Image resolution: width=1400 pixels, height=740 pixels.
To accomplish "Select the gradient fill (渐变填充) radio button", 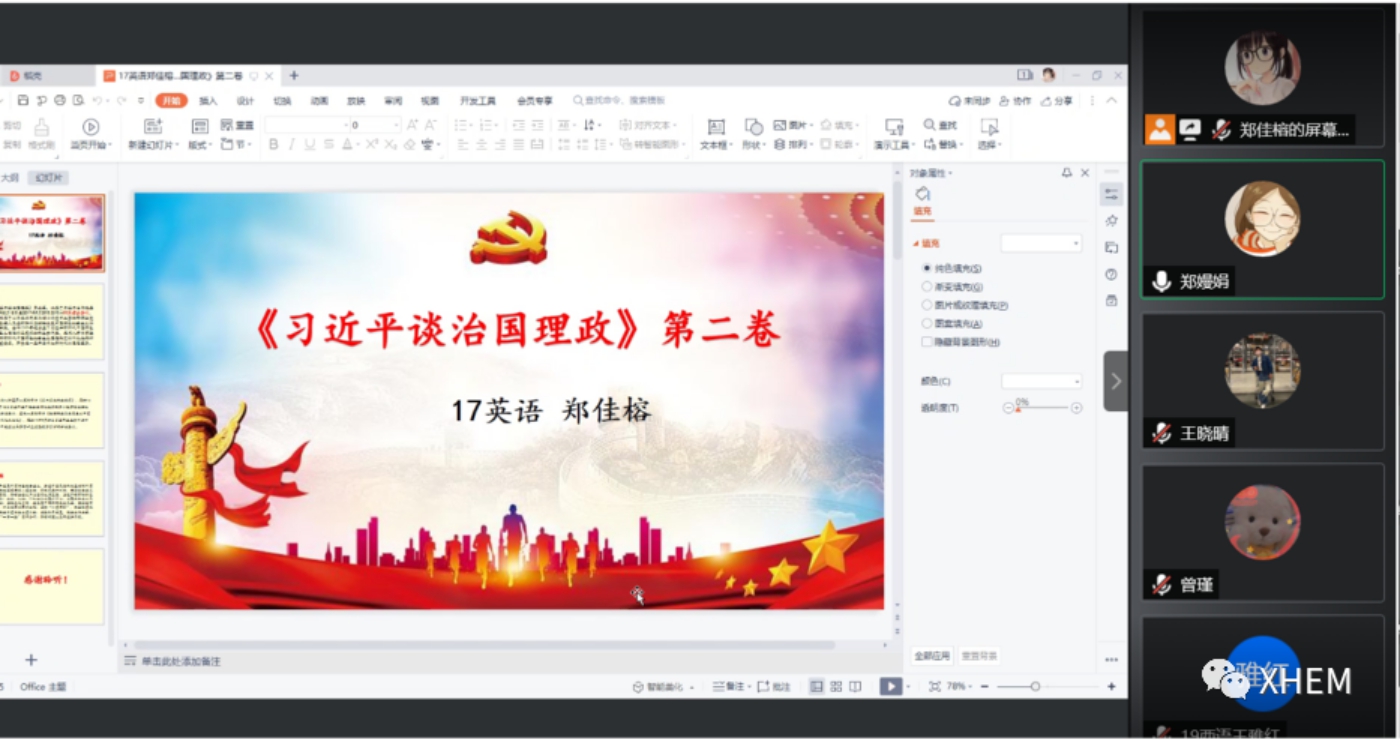I will (x=927, y=287).
